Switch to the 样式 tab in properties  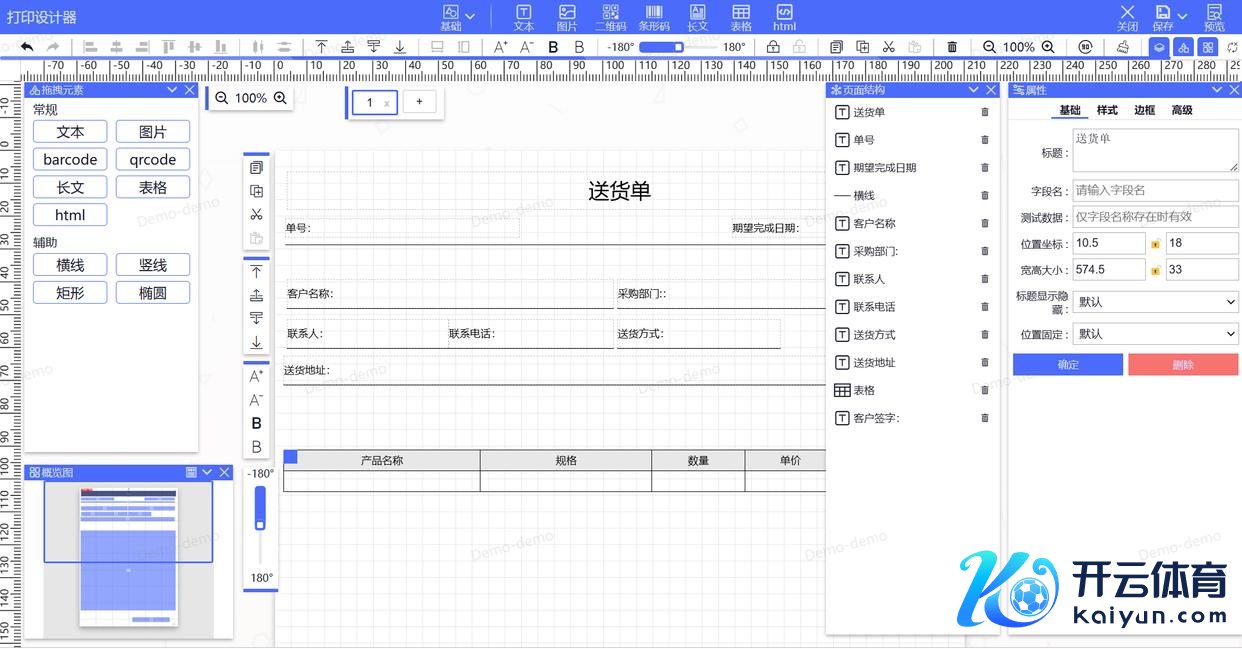click(x=1107, y=110)
